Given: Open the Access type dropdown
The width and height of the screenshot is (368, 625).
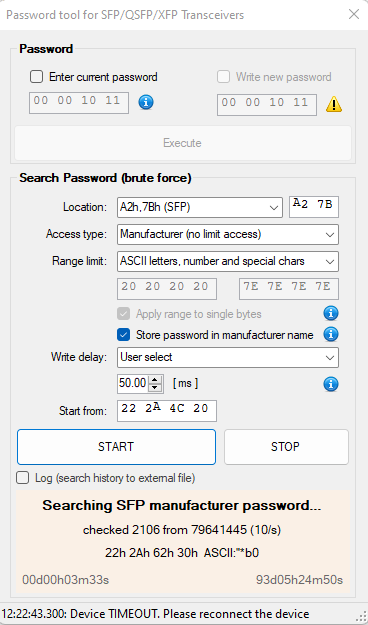Looking at the screenshot, I should [228, 234].
